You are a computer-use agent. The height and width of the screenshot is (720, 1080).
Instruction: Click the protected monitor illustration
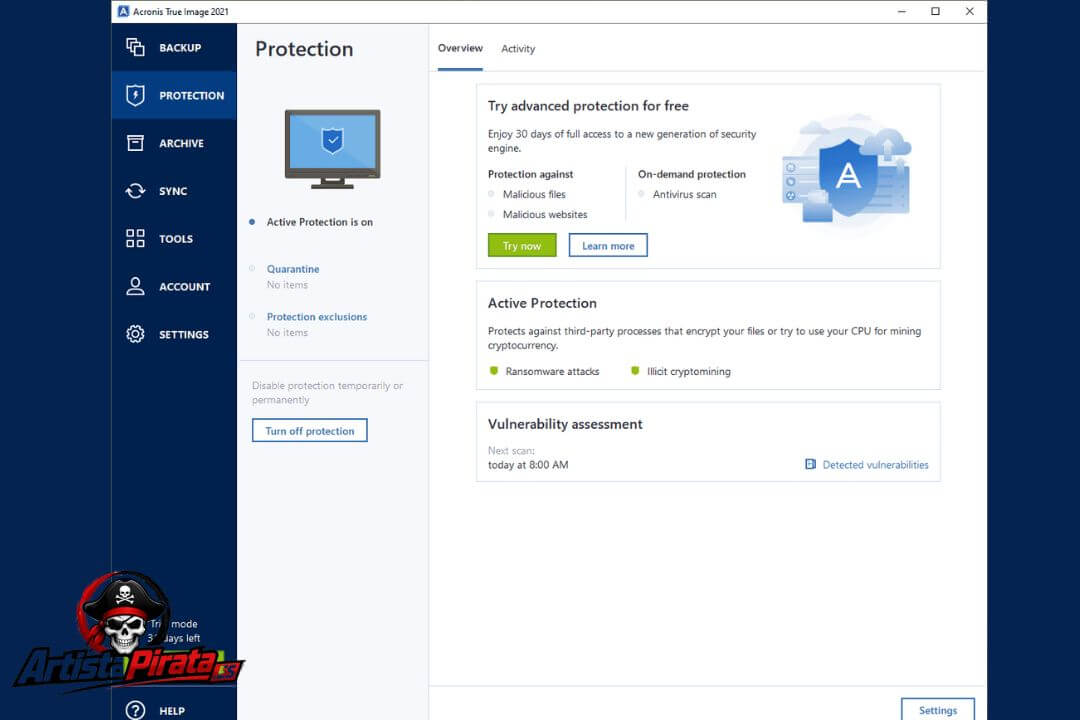click(333, 149)
